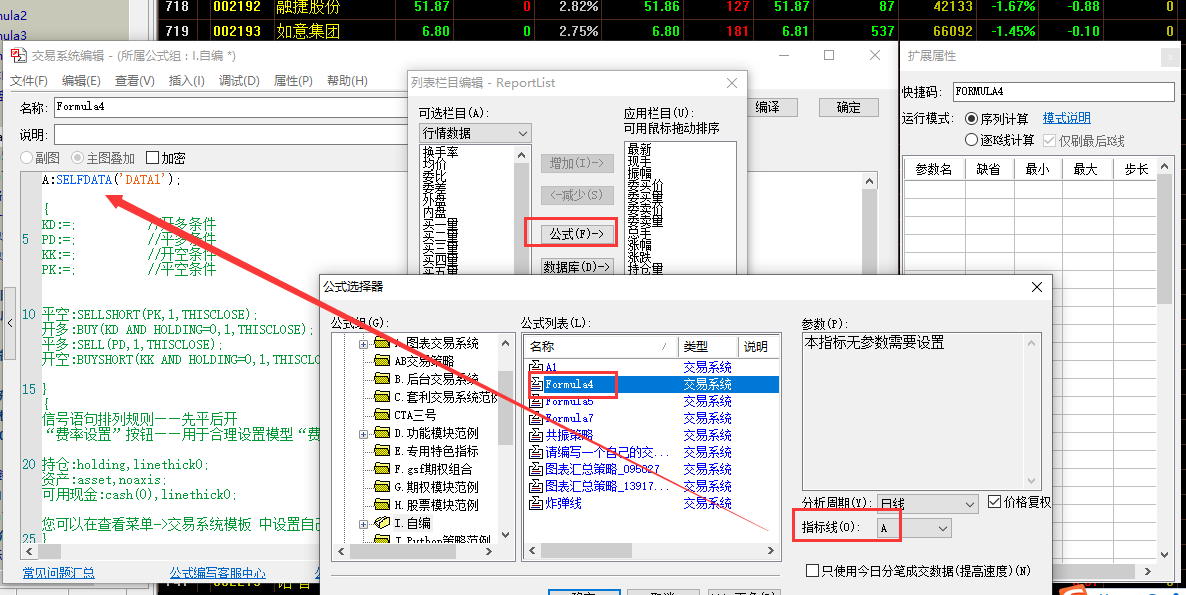Screen dimensions: 1186x595
Task: Click the H.股票模块范例 folder icon
Action: click(382, 505)
